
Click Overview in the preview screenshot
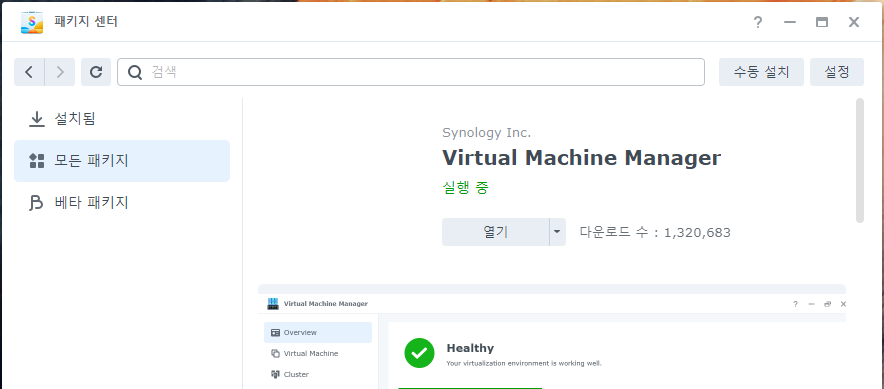point(318,333)
